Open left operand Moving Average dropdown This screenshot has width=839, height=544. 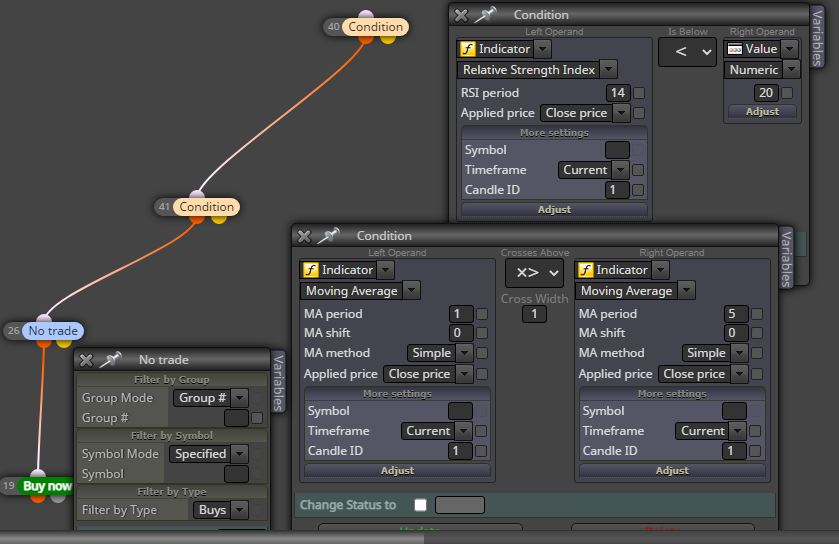pos(360,291)
